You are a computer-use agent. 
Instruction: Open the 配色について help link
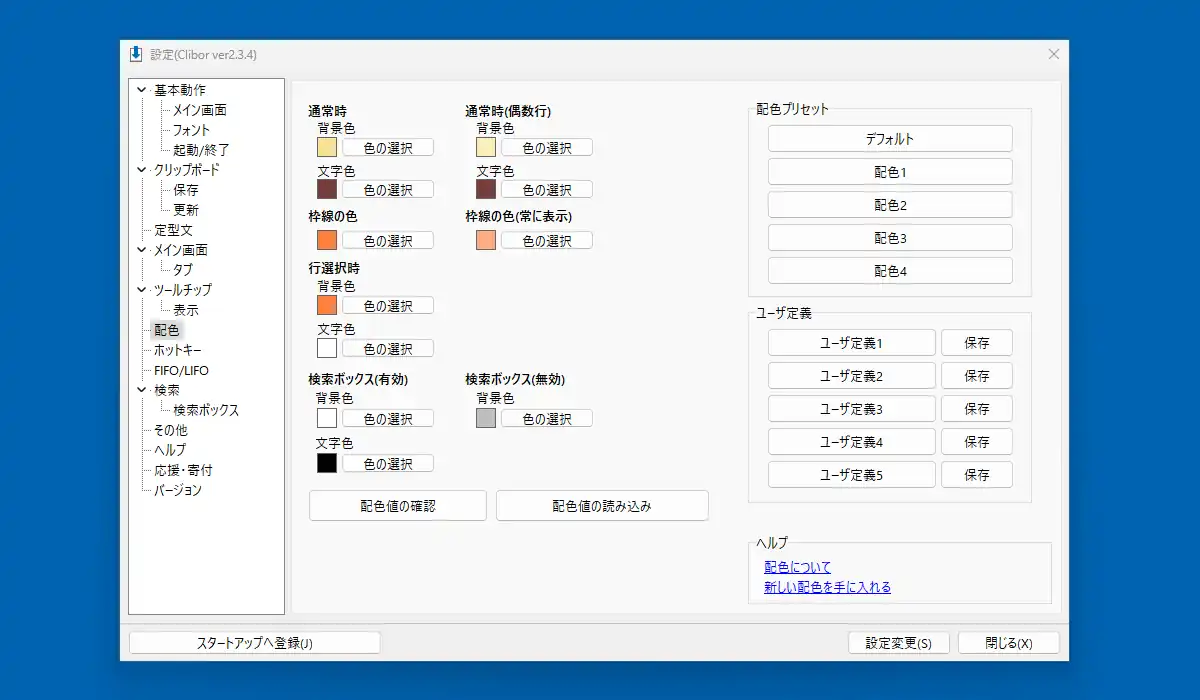(x=797, y=567)
